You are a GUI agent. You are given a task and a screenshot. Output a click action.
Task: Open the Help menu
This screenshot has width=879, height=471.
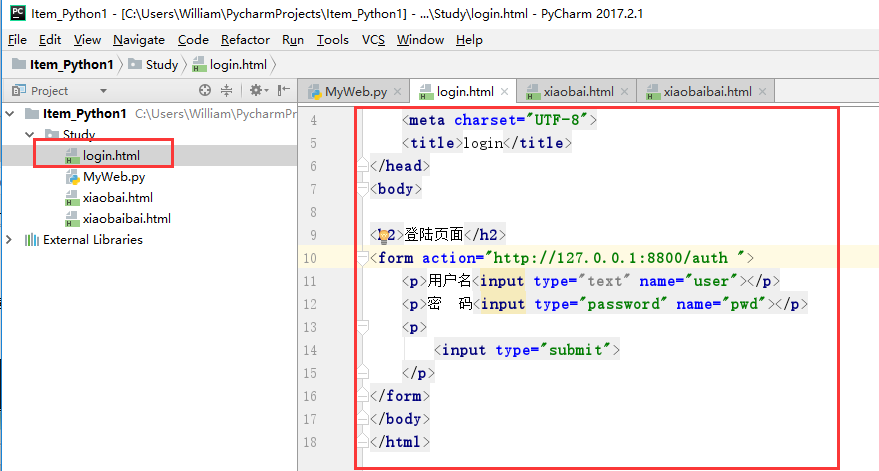pos(469,40)
